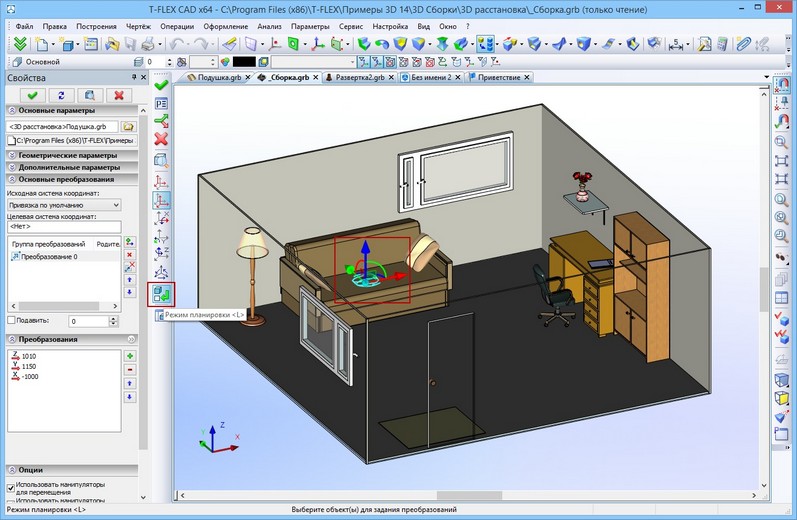Click the green plus add transformation button
Viewport: 797px width, 520px height.
tap(130, 356)
